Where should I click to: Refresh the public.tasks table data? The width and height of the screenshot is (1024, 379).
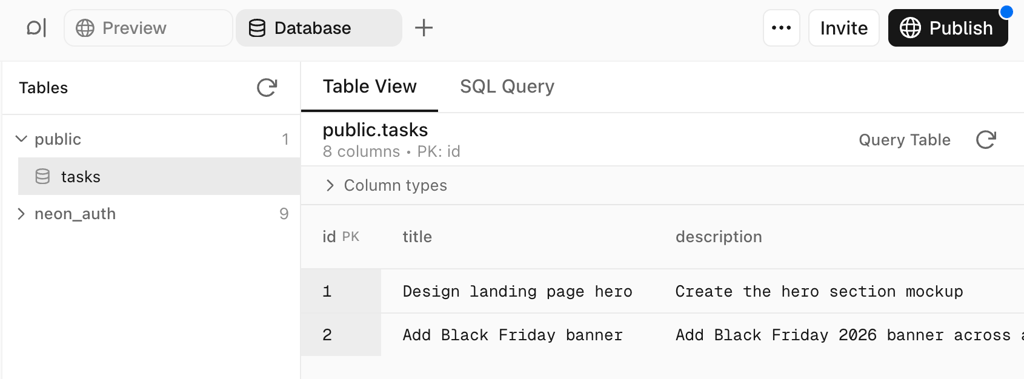985,140
